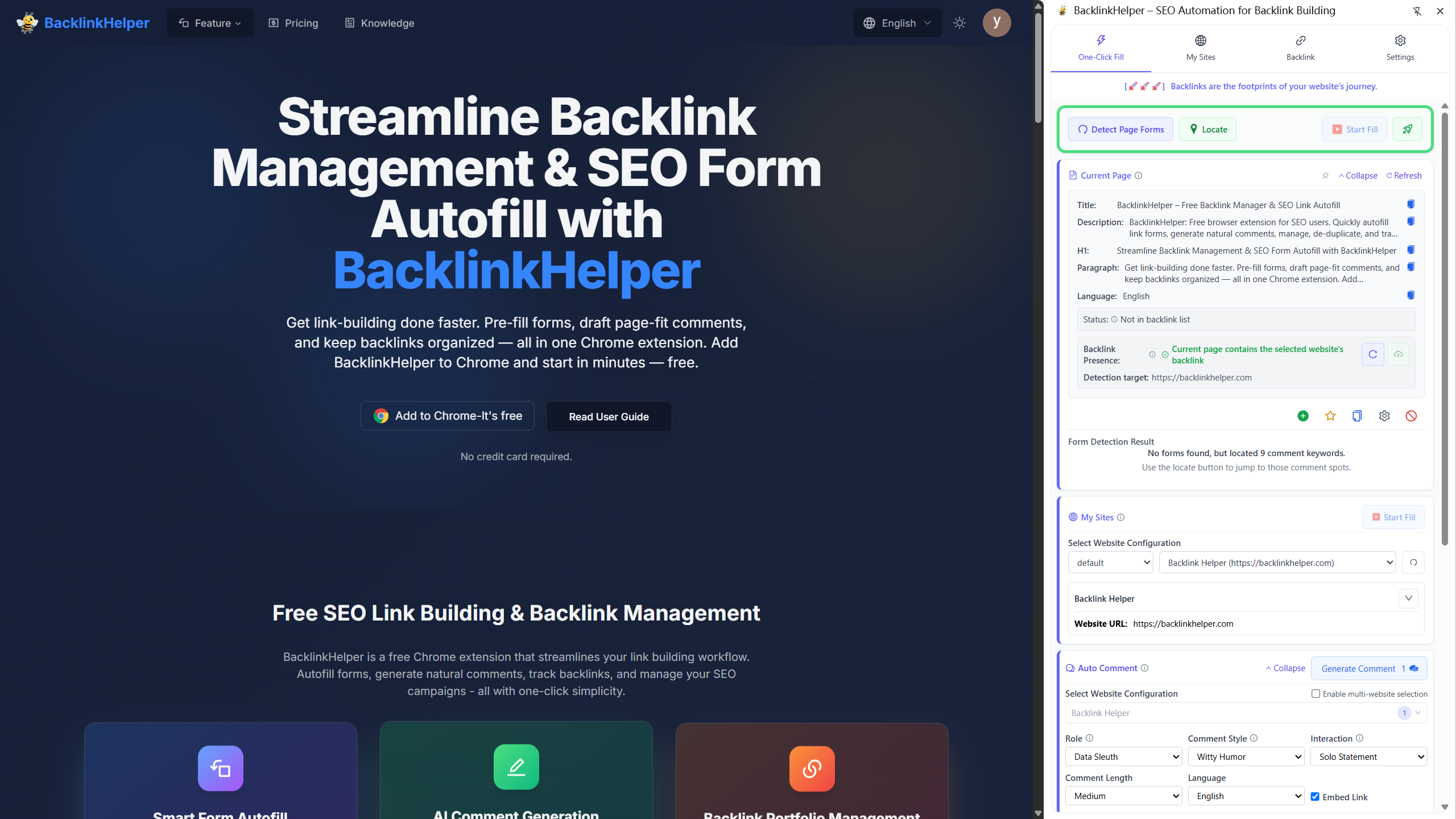Expand the Backlink Helper site details chevron
This screenshot has width=1456, height=819.
(1408, 598)
